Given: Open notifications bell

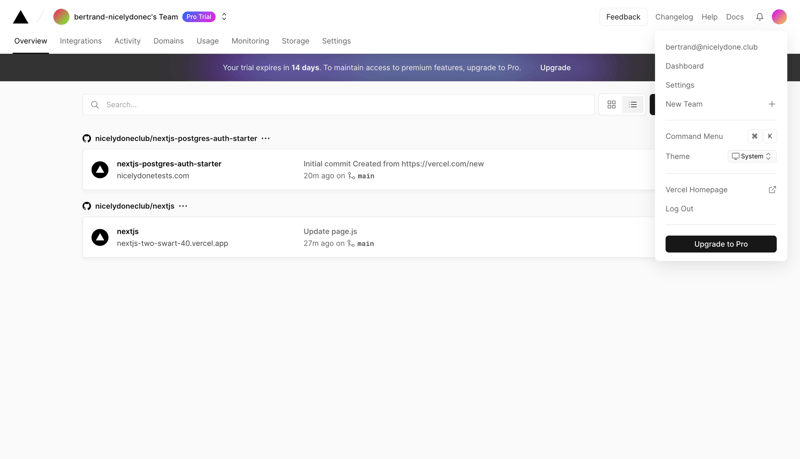Looking at the screenshot, I should 760,17.
